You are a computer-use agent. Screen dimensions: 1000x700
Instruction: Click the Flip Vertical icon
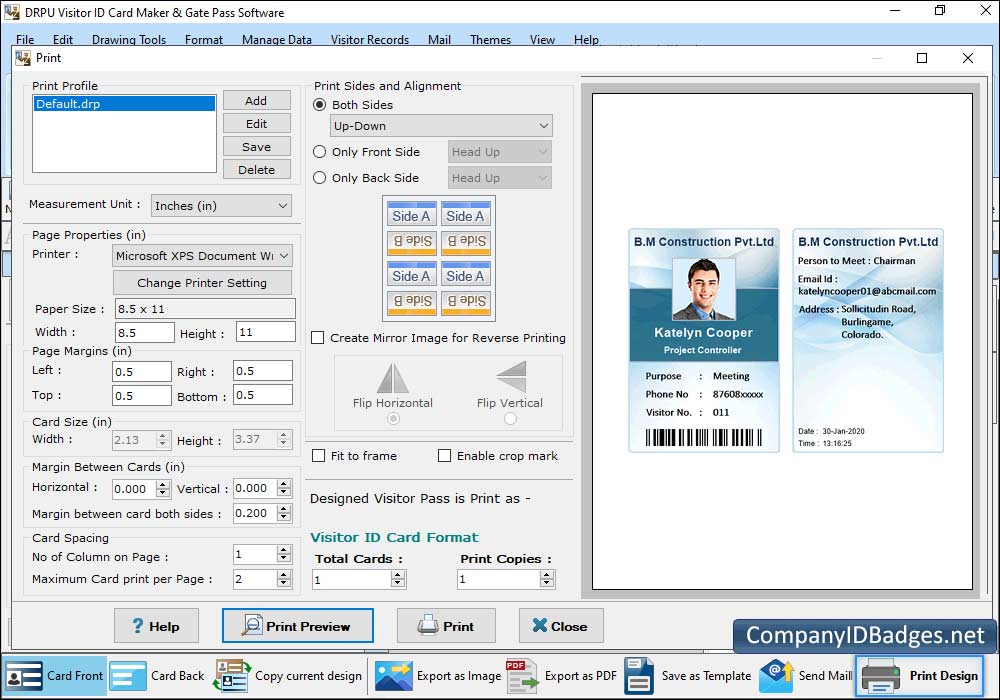tap(511, 376)
